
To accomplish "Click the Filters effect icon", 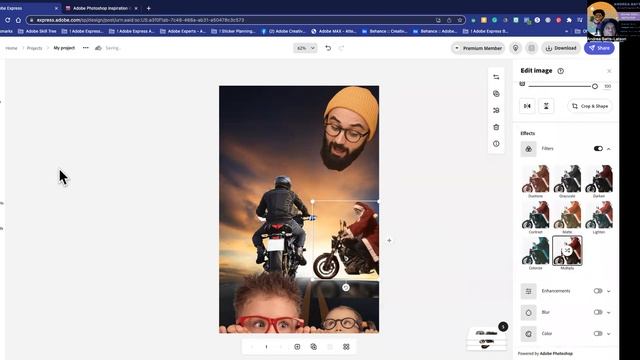I will (529, 149).
